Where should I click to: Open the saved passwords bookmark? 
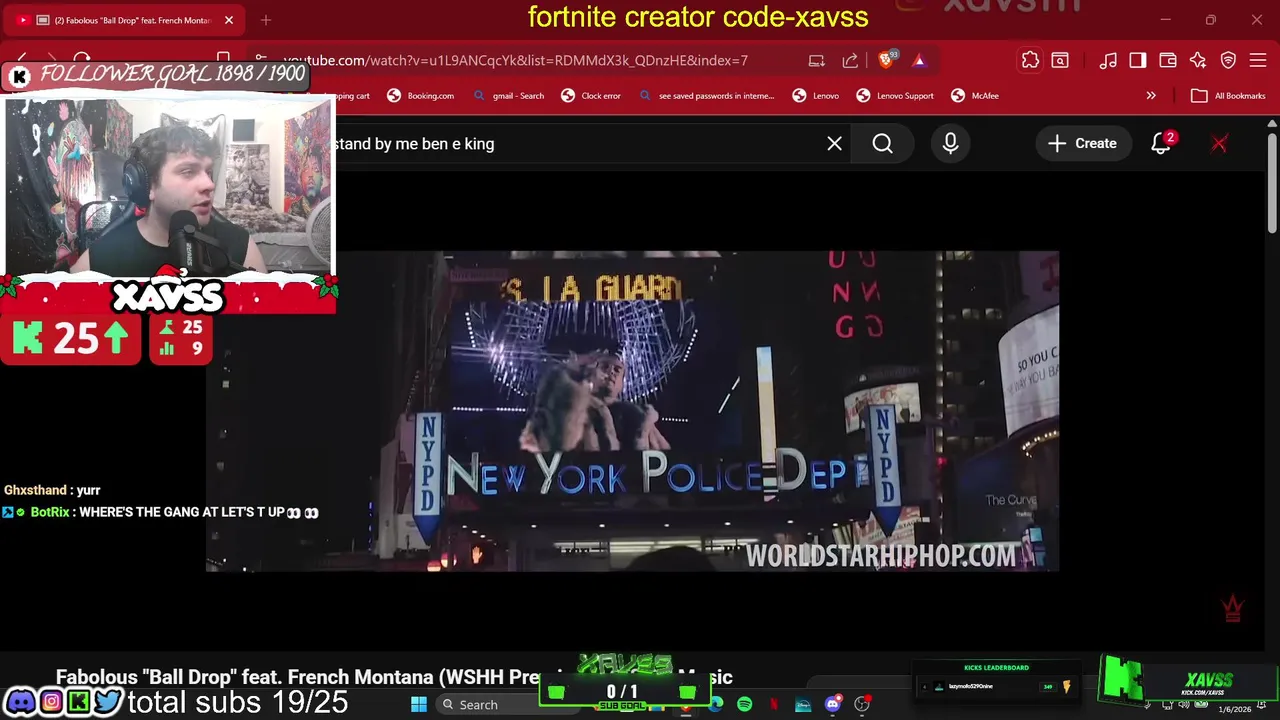point(706,95)
